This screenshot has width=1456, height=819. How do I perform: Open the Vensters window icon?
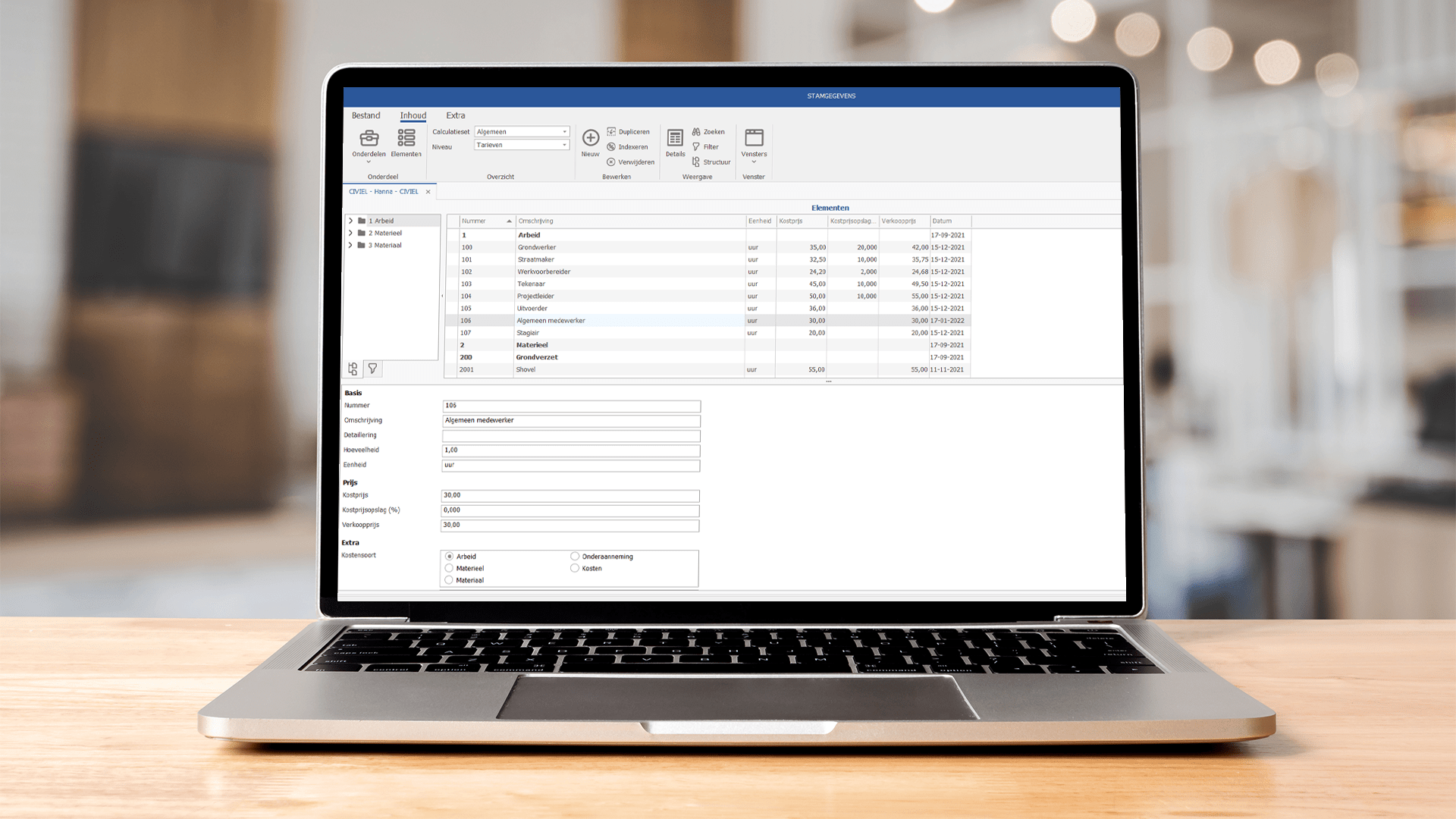pos(754,138)
